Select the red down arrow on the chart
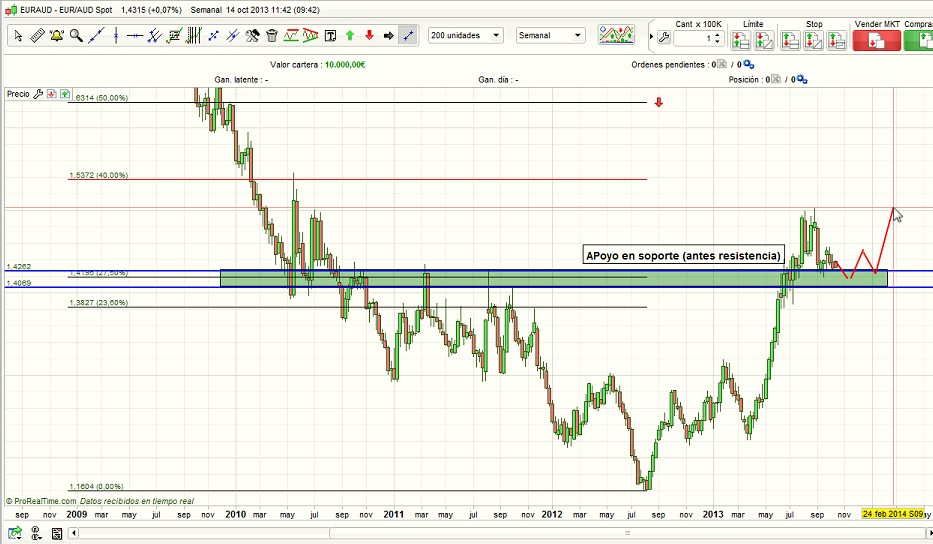Viewport: 933px width, 544px height. pos(659,102)
